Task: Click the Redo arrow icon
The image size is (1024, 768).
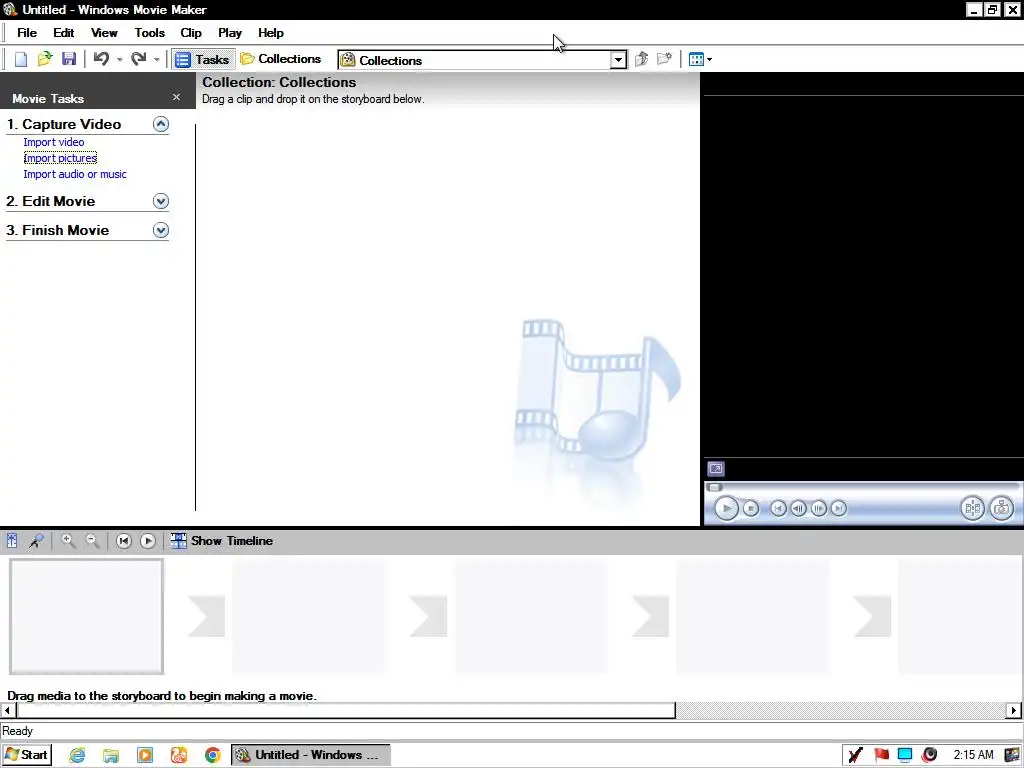Action: 138,59
